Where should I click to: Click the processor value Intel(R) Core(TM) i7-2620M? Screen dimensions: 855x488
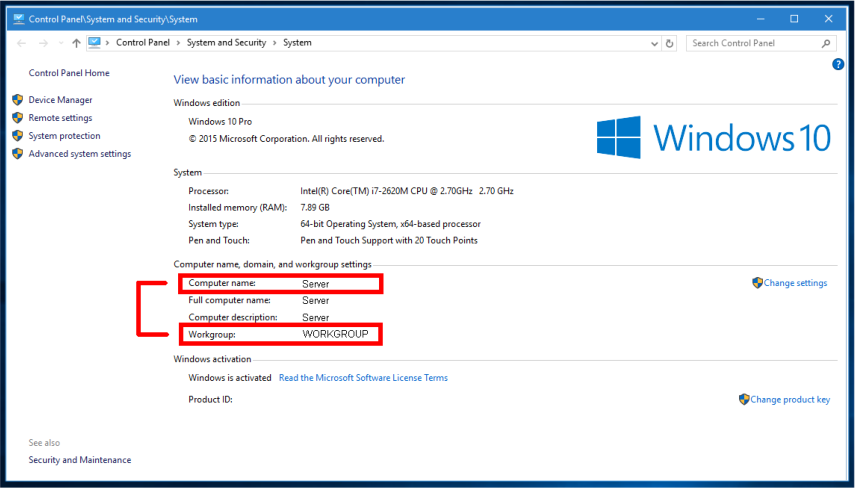pos(407,191)
